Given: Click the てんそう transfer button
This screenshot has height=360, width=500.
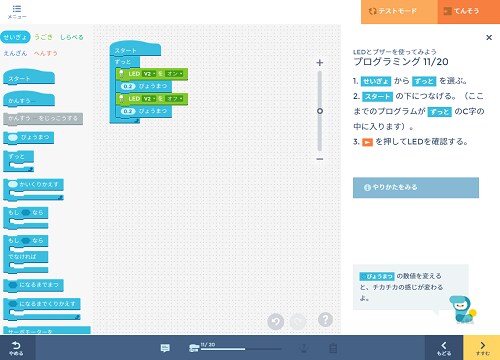Looking at the screenshot, I should [x=469, y=12].
